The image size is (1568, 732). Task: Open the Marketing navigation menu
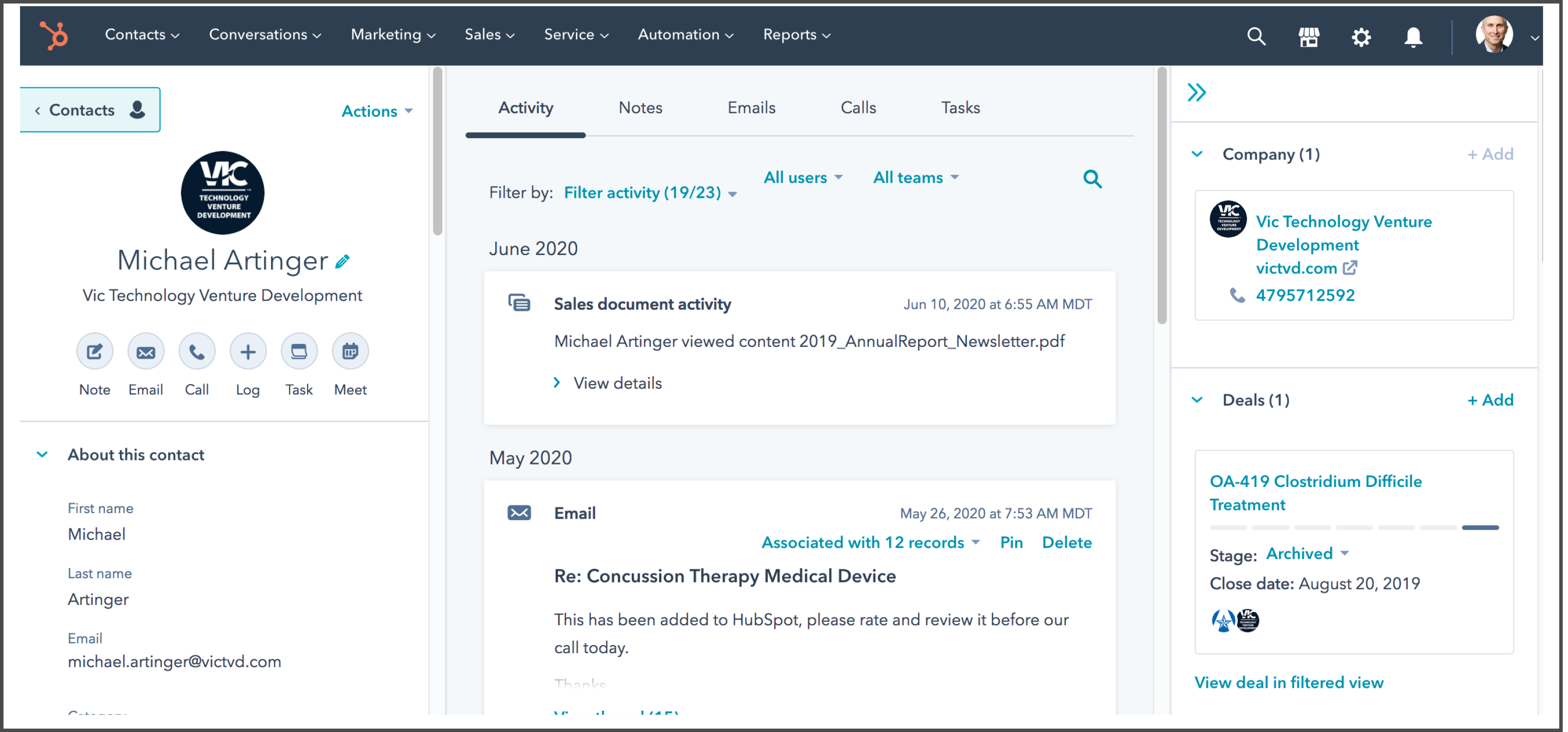coord(393,35)
